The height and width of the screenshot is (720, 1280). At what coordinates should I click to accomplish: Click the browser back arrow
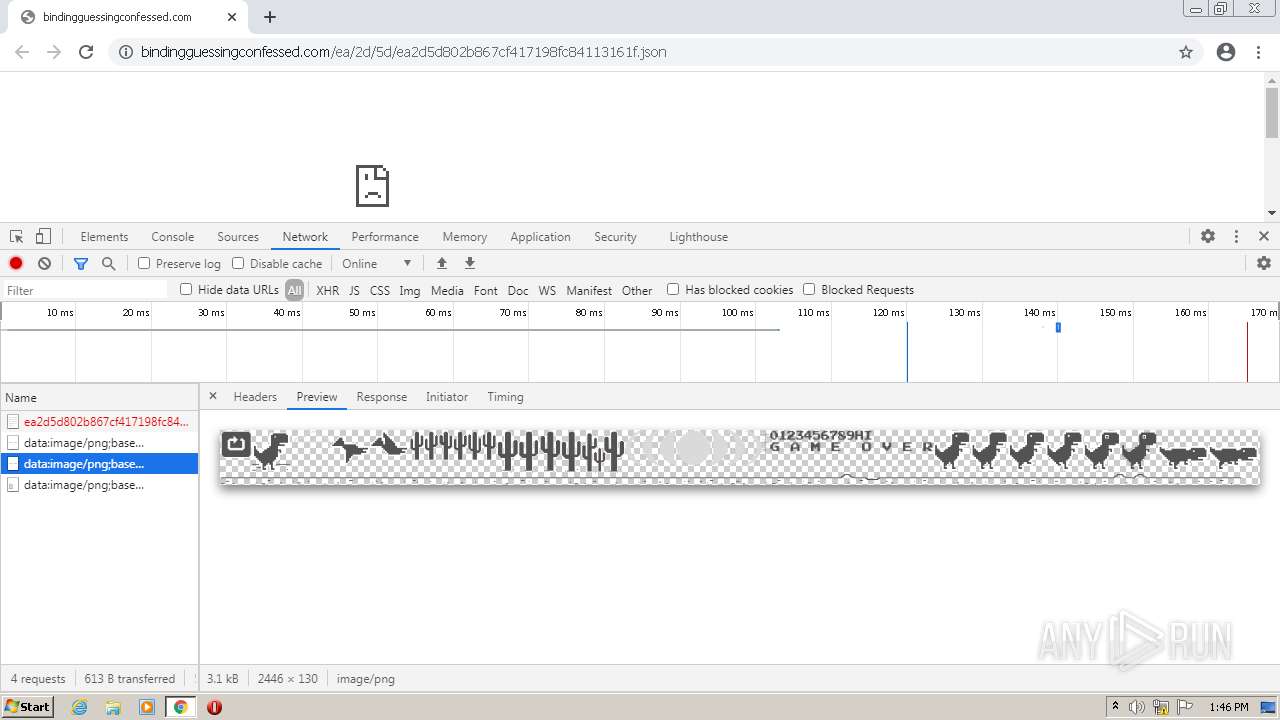(22, 52)
